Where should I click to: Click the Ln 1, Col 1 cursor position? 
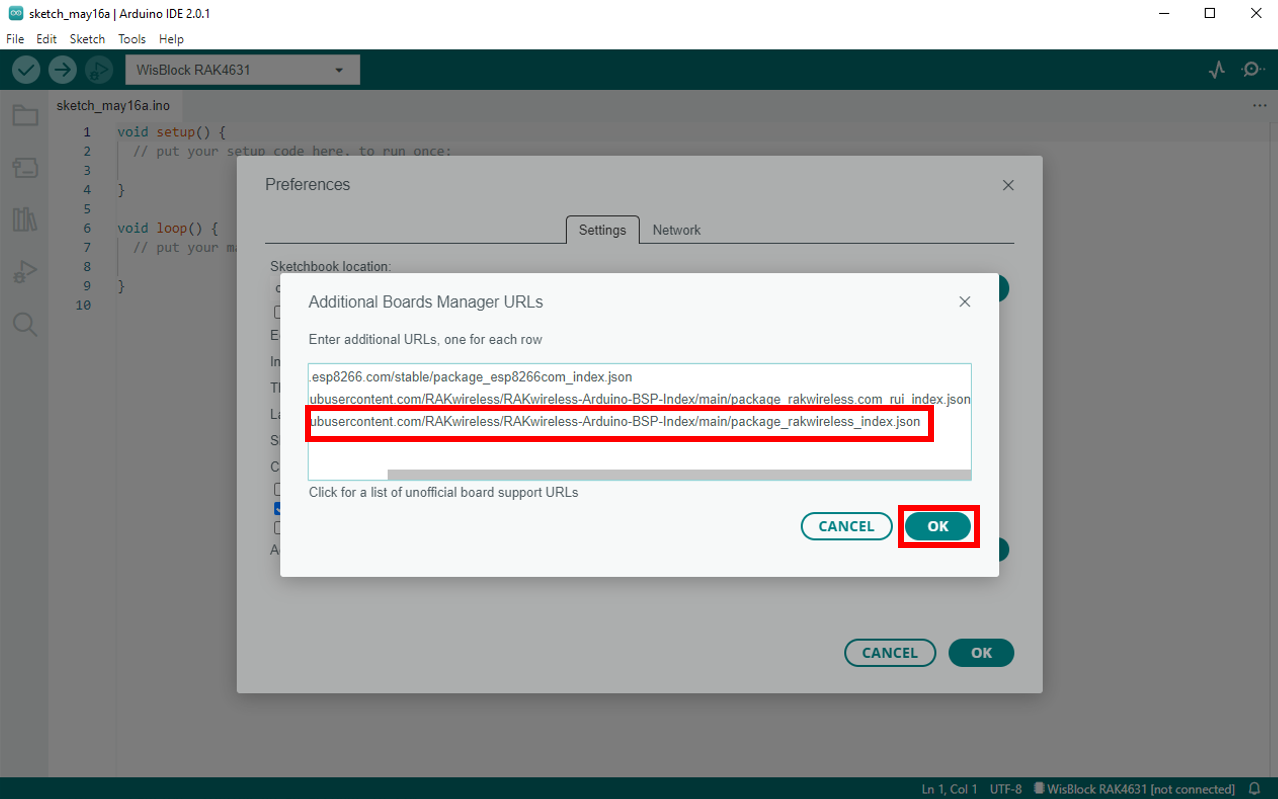(949, 789)
